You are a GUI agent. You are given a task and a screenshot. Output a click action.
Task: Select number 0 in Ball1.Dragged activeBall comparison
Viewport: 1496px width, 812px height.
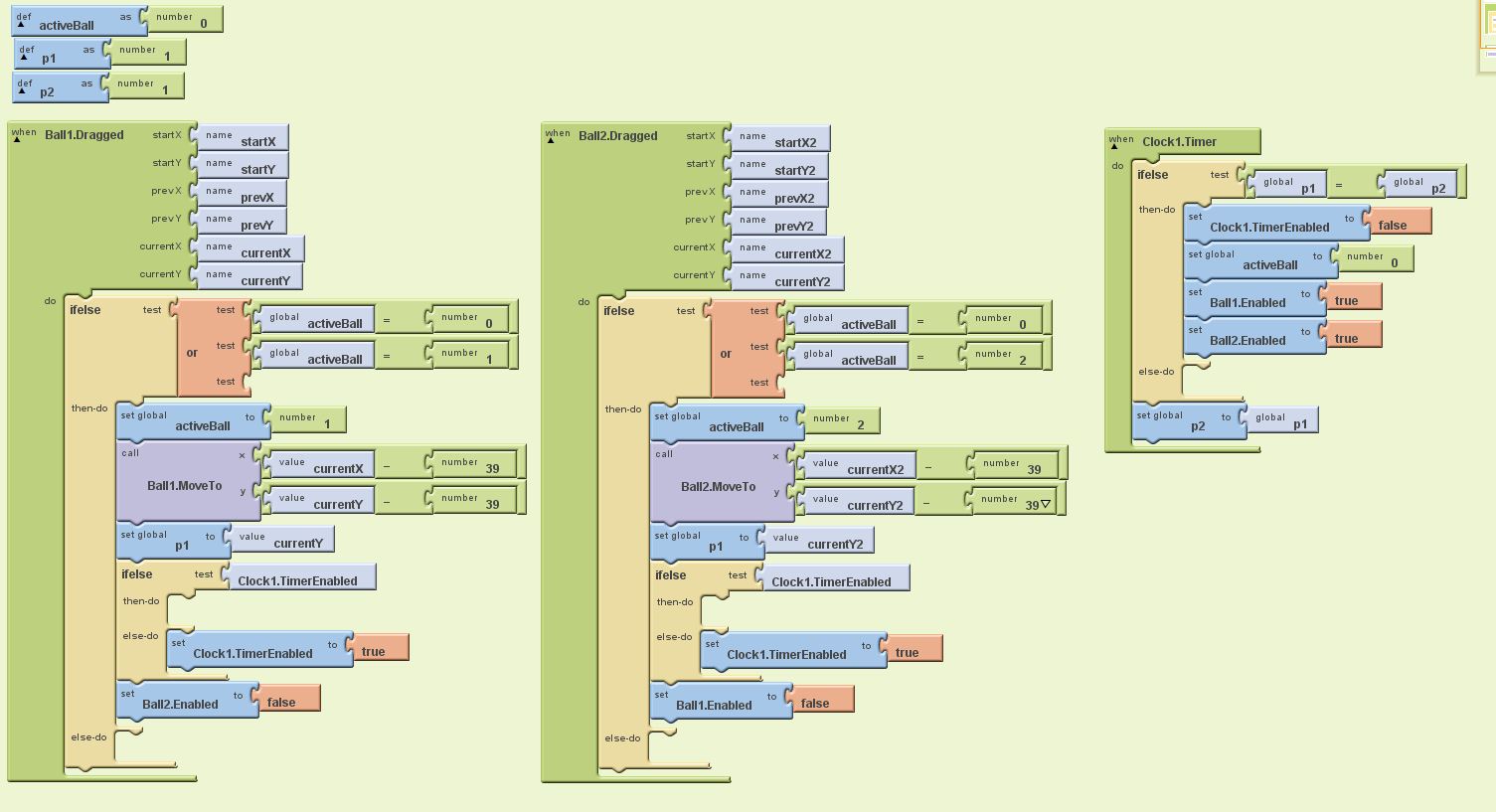click(x=468, y=320)
